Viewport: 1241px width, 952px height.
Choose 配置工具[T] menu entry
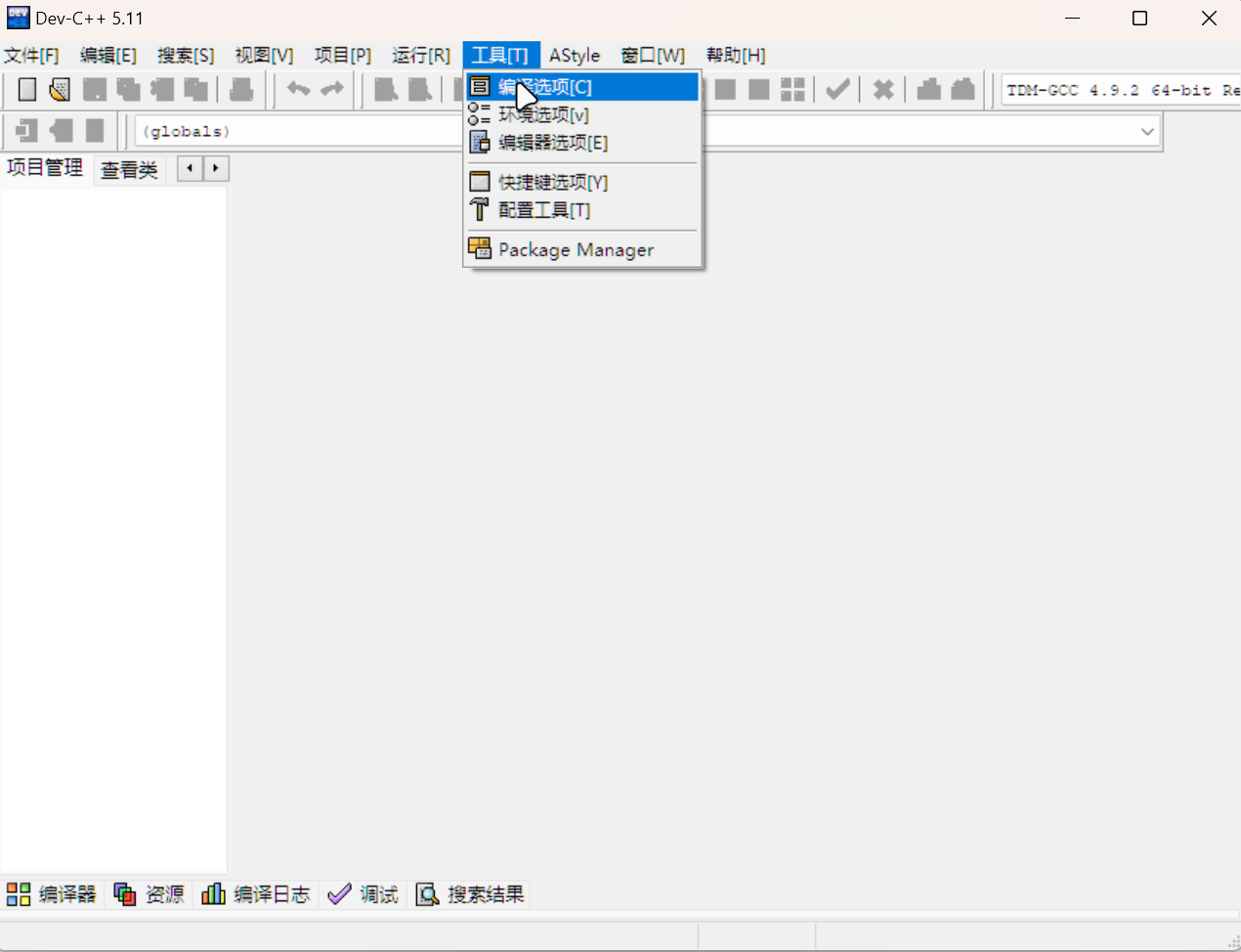582,210
